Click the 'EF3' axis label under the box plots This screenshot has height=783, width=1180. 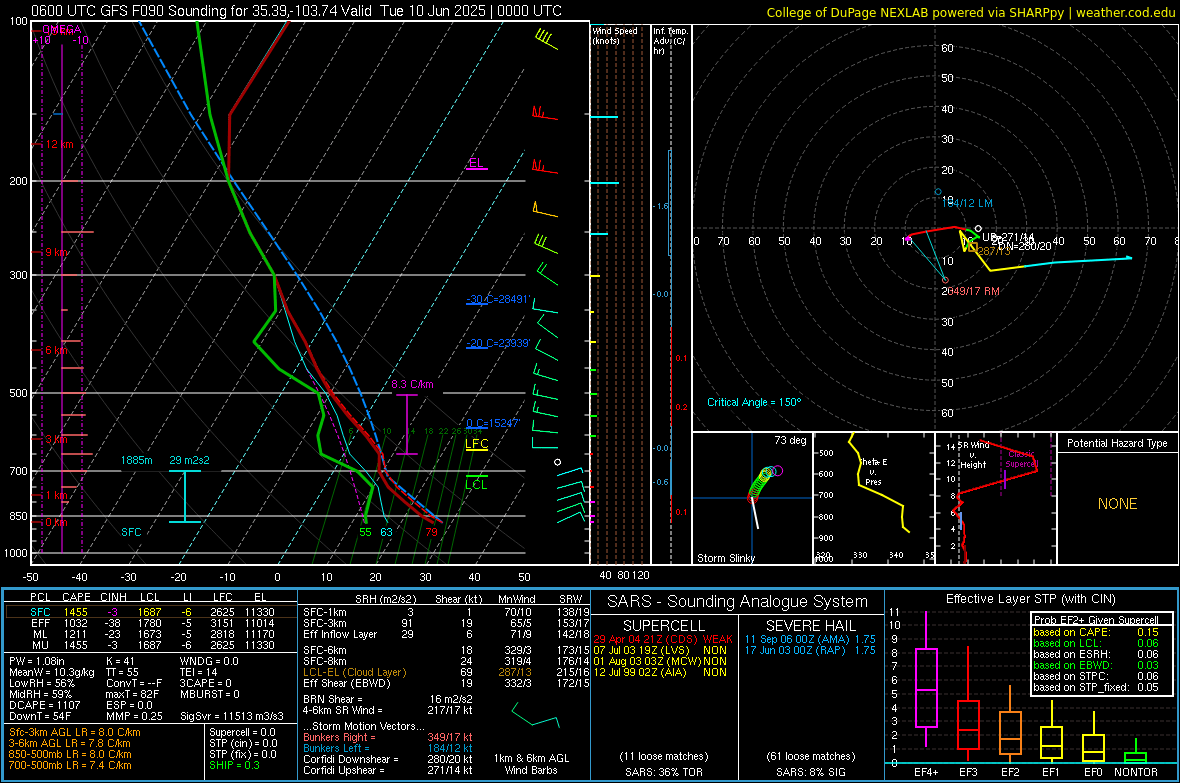point(968,772)
